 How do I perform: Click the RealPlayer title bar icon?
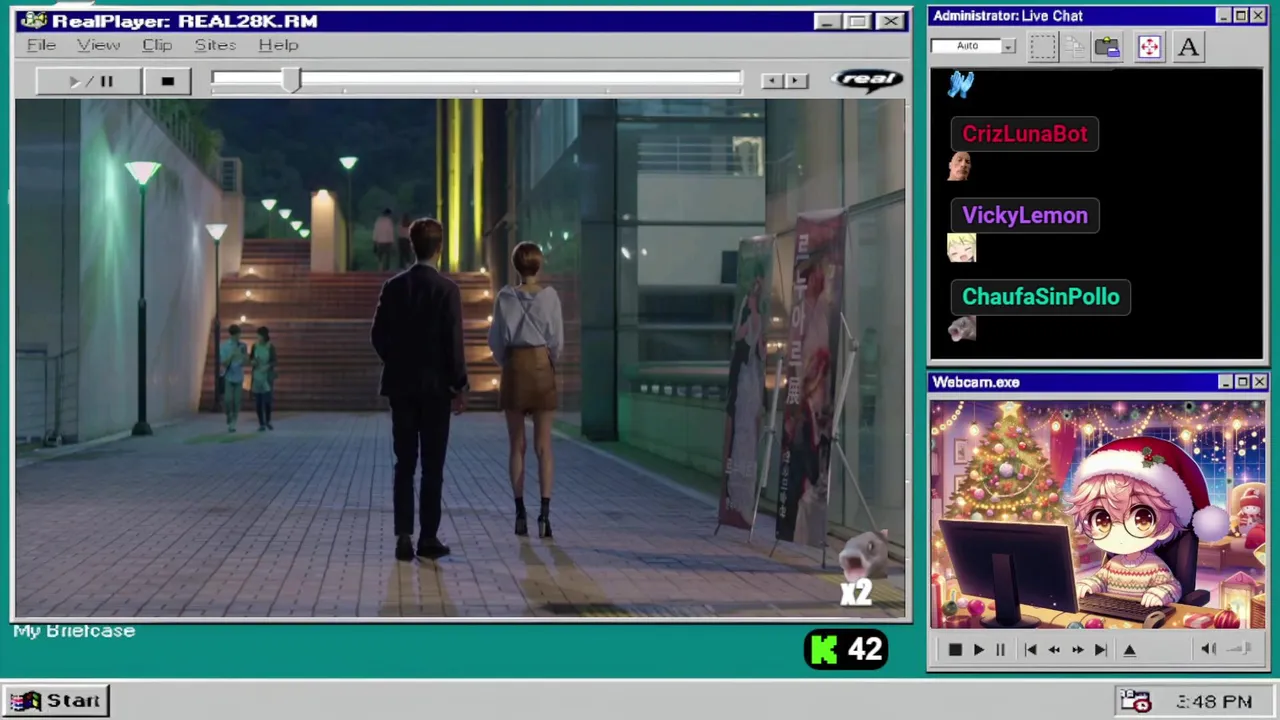33,21
